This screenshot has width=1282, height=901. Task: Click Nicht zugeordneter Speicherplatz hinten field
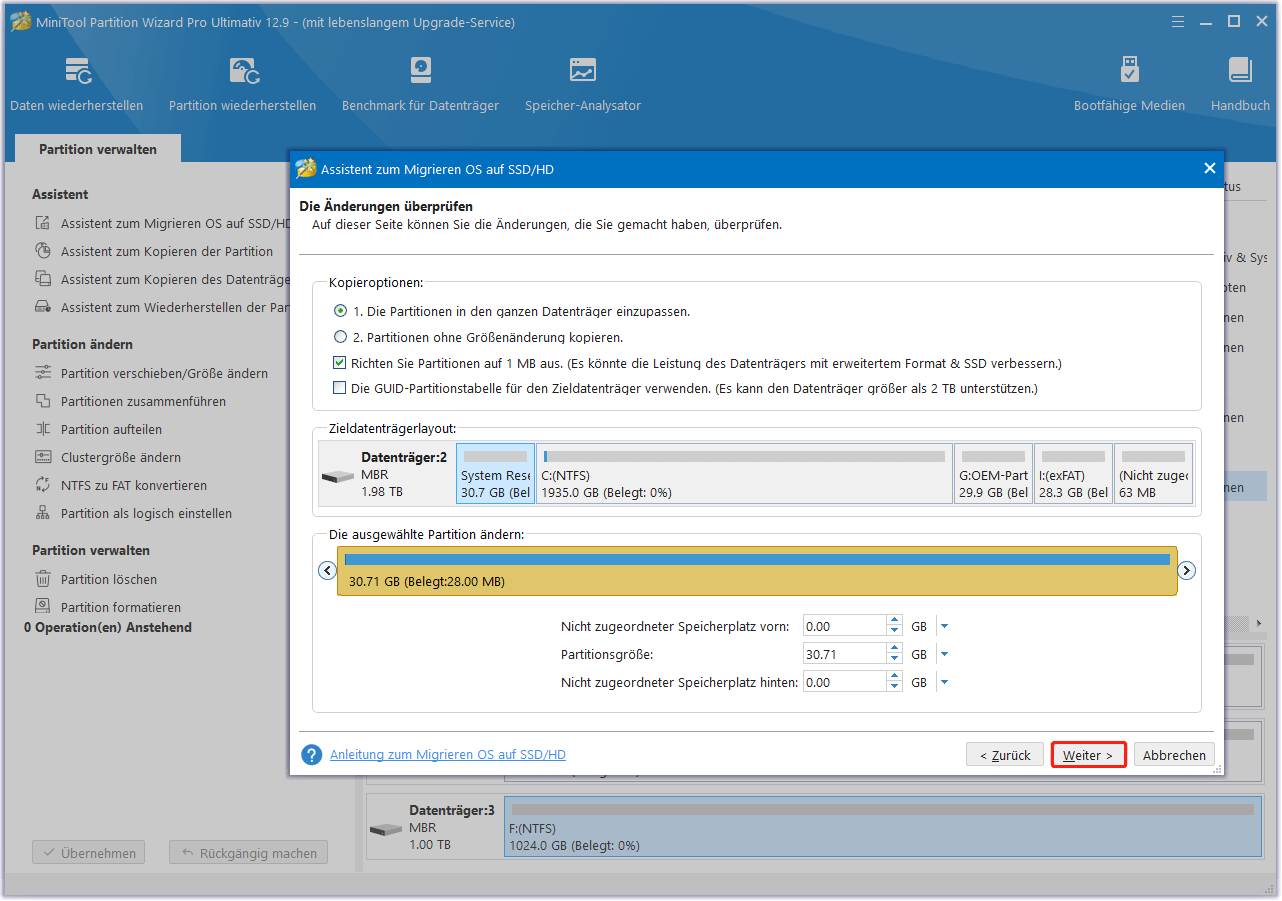[x=844, y=683]
